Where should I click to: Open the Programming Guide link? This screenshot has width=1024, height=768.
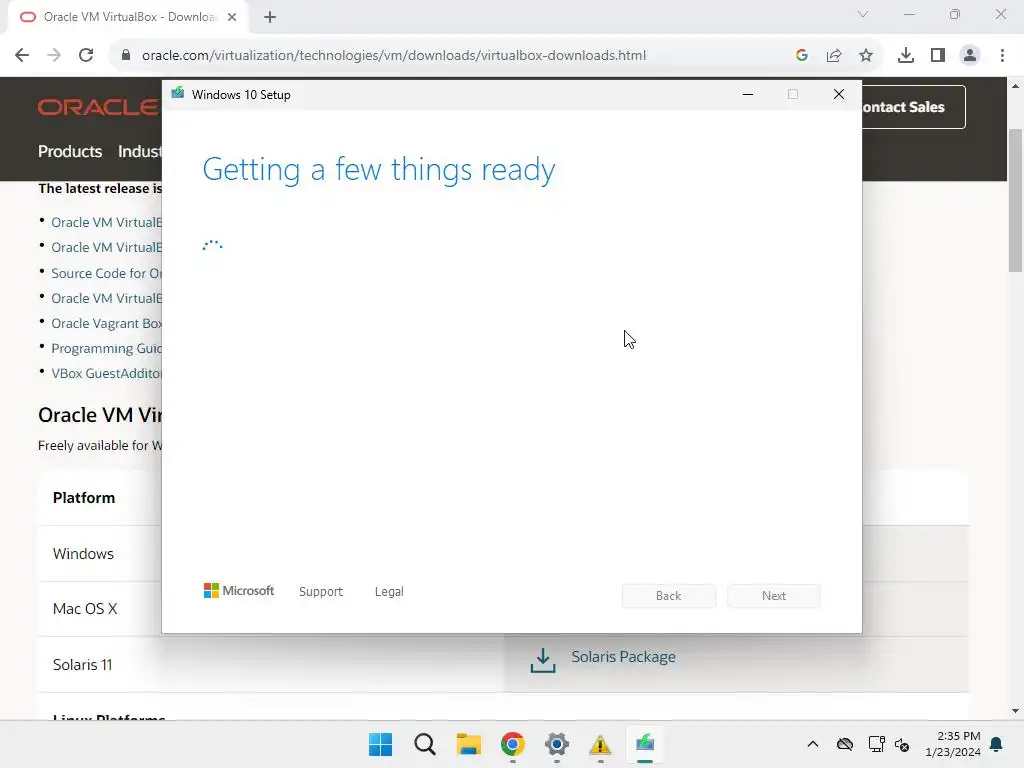pos(106,349)
